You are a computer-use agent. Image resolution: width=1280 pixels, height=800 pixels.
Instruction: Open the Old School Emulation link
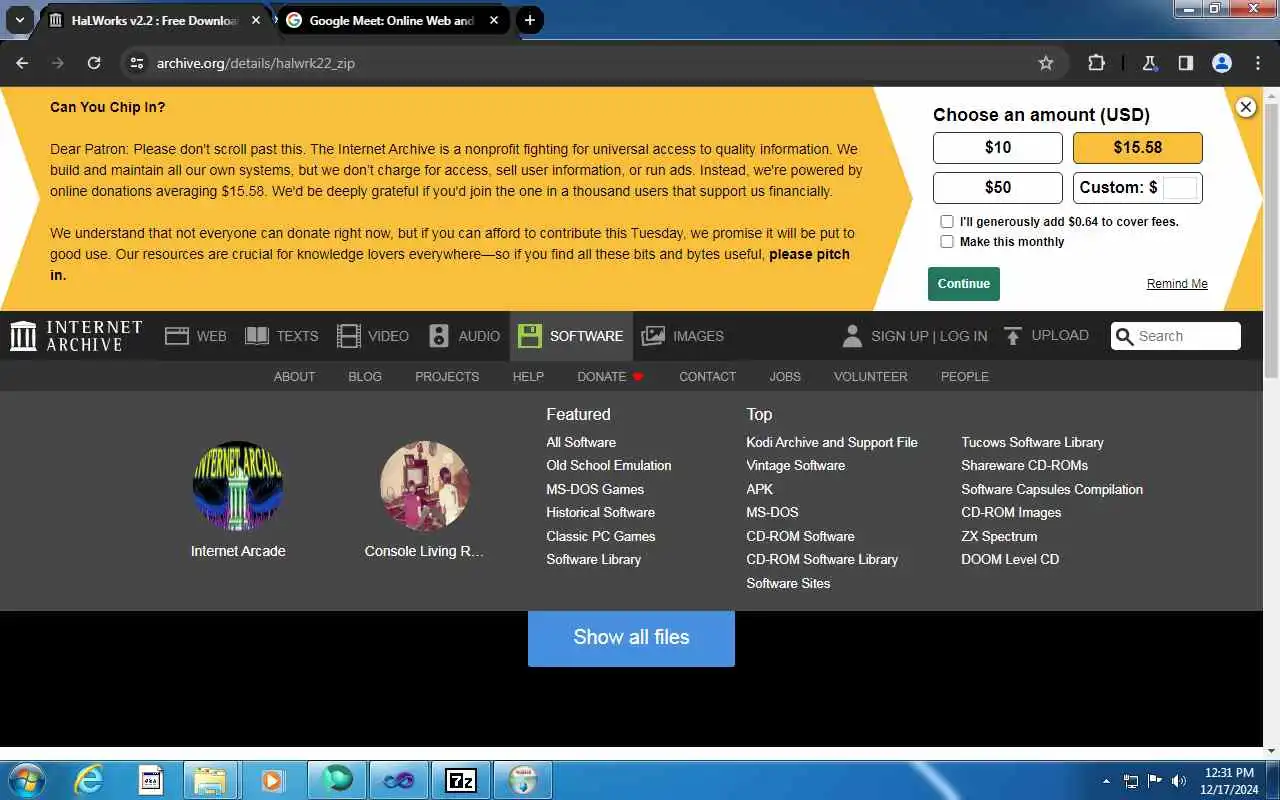(x=609, y=465)
